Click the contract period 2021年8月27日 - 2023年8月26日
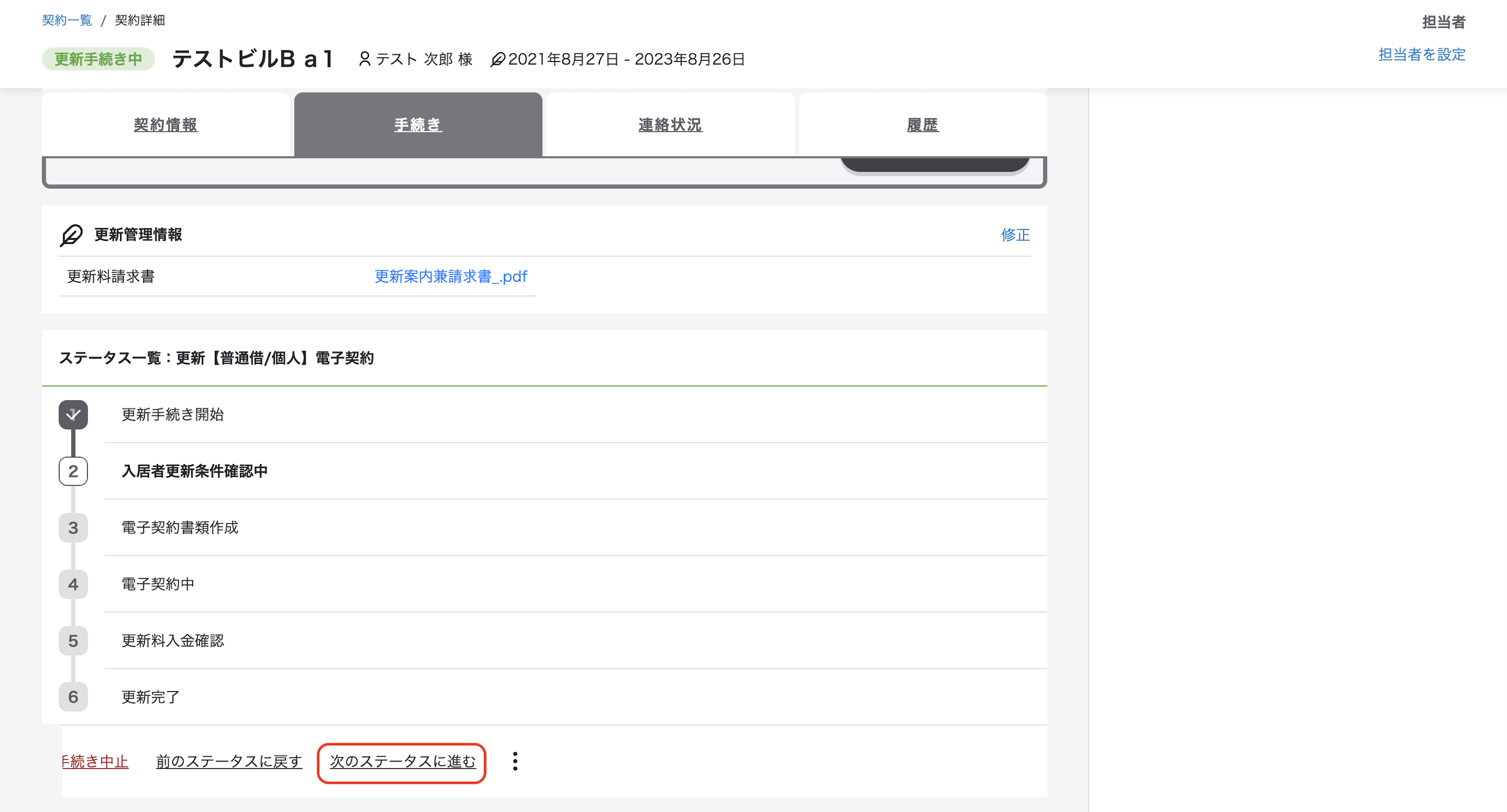This screenshot has width=1507, height=812. tap(626, 59)
